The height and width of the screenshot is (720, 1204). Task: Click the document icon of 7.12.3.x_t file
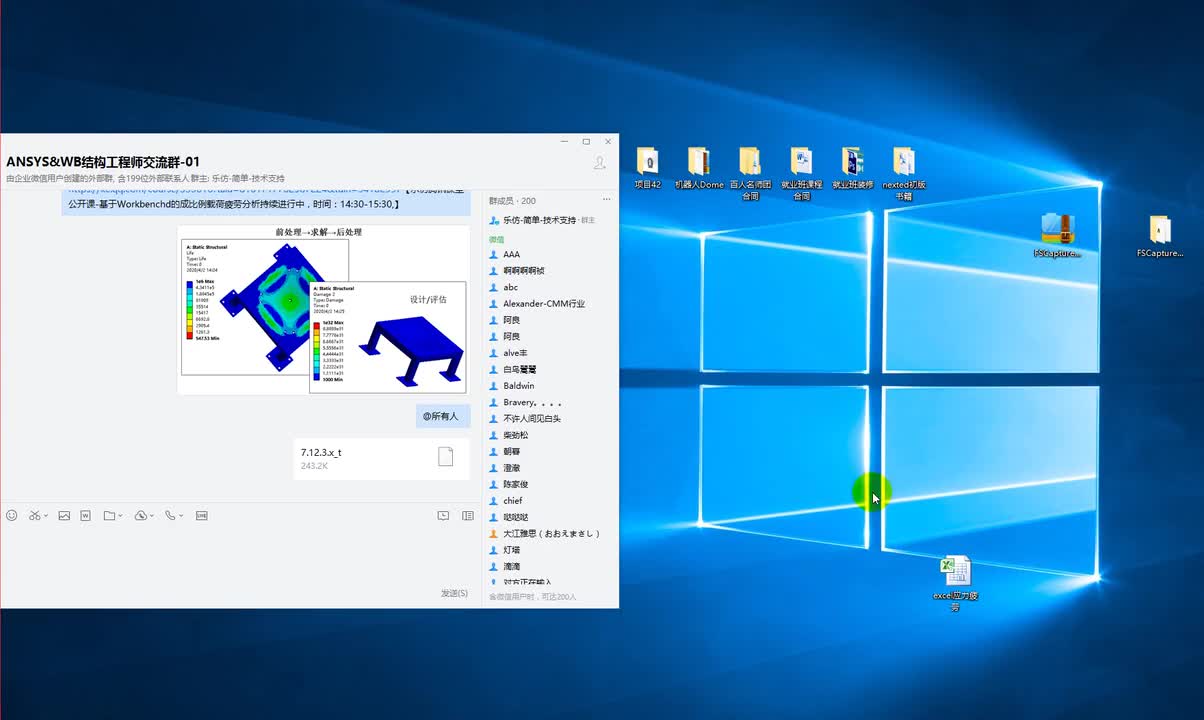[446, 457]
